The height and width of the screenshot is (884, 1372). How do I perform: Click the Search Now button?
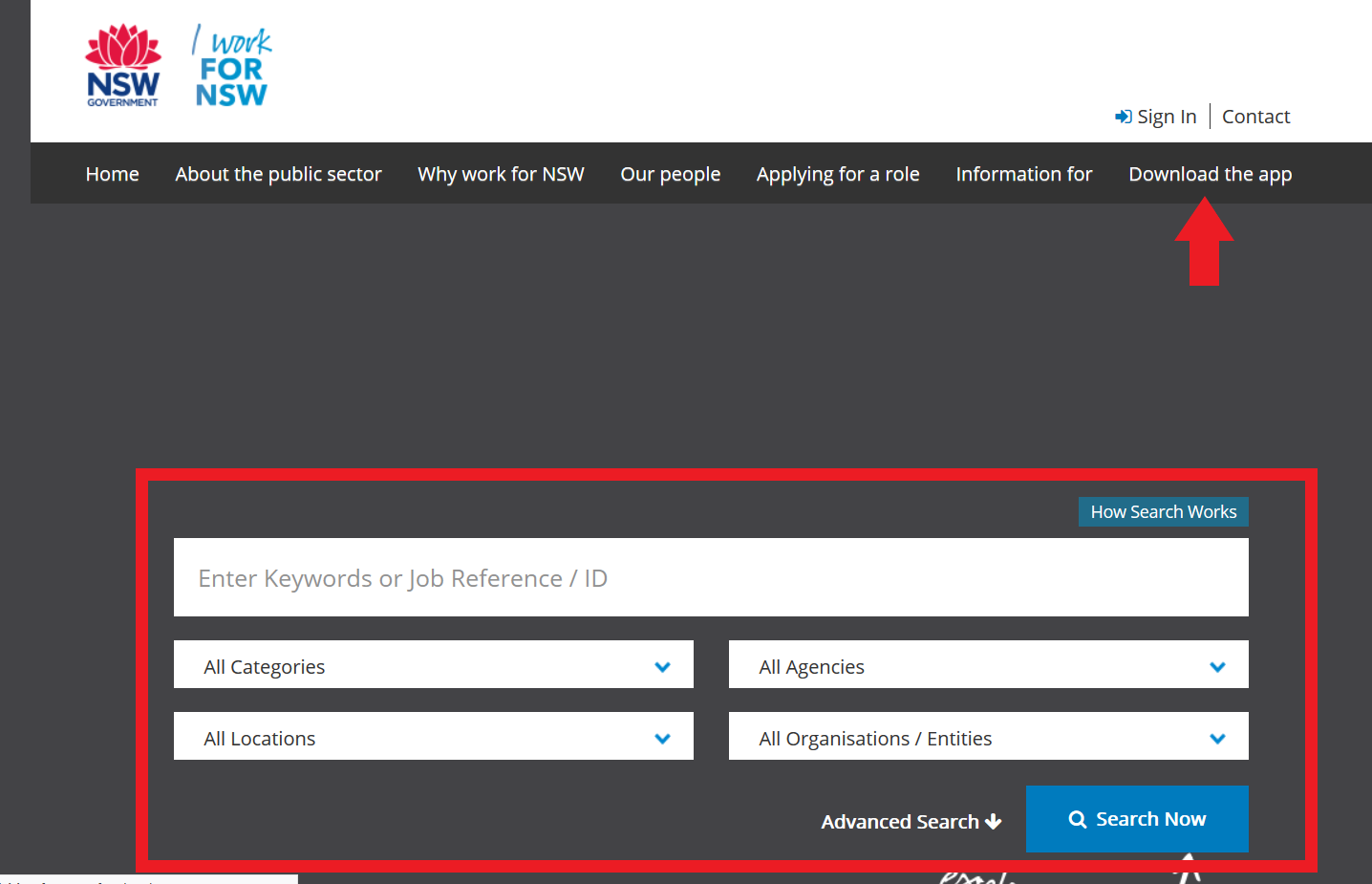(x=1137, y=819)
